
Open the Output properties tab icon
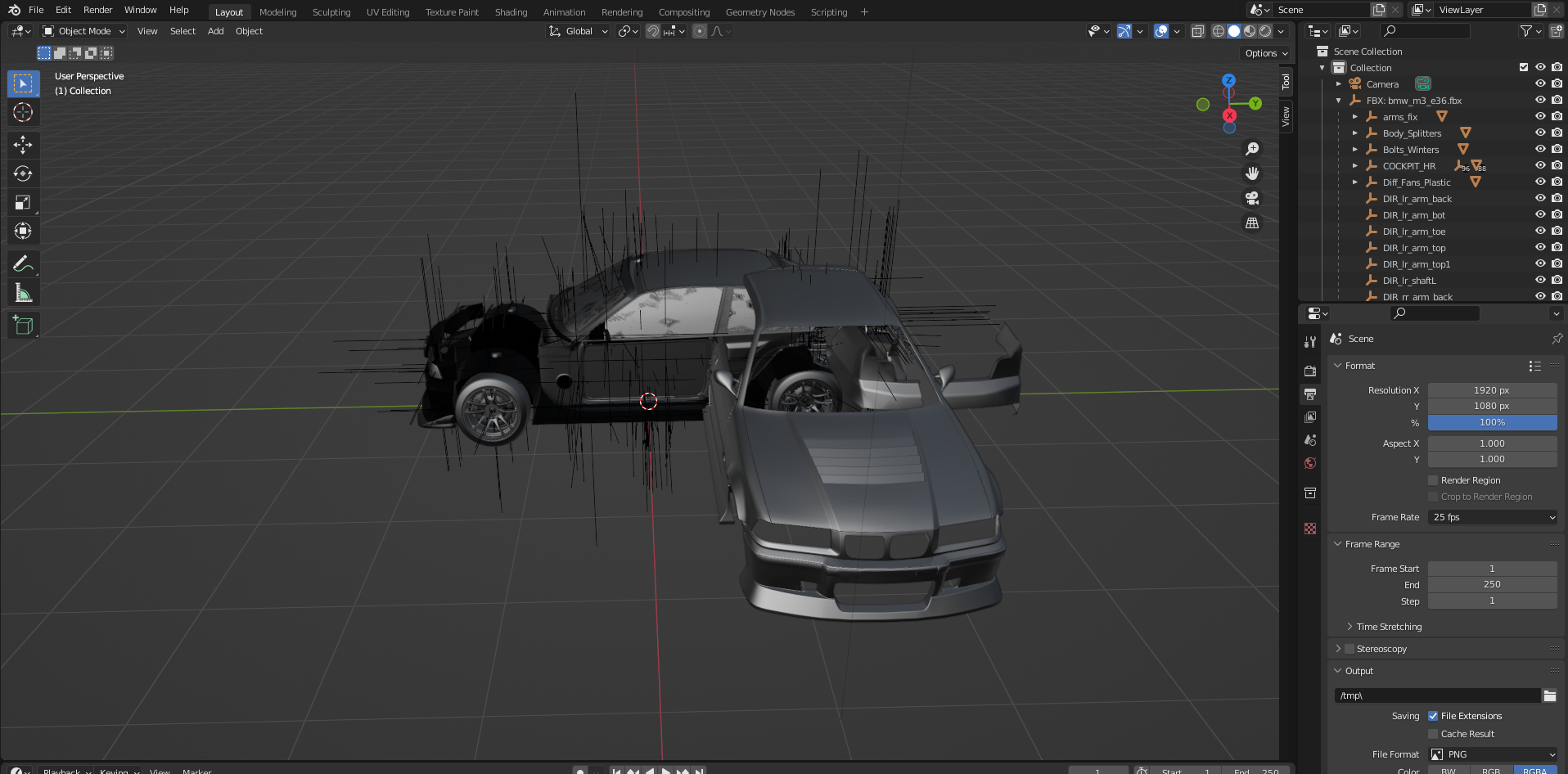[1310, 394]
